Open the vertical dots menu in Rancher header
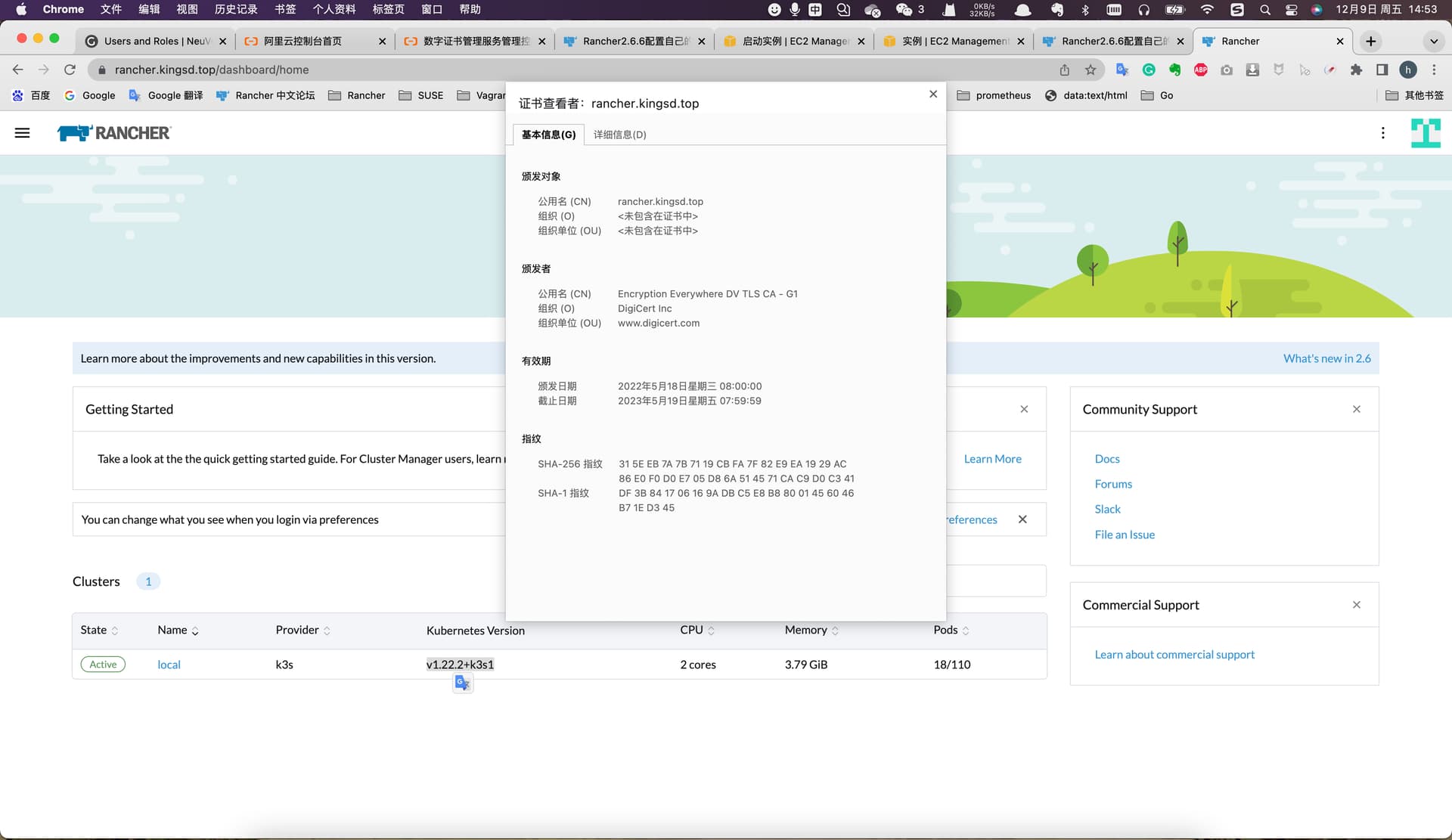The width and height of the screenshot is (1452, 840). click(x=1383, y=133)
